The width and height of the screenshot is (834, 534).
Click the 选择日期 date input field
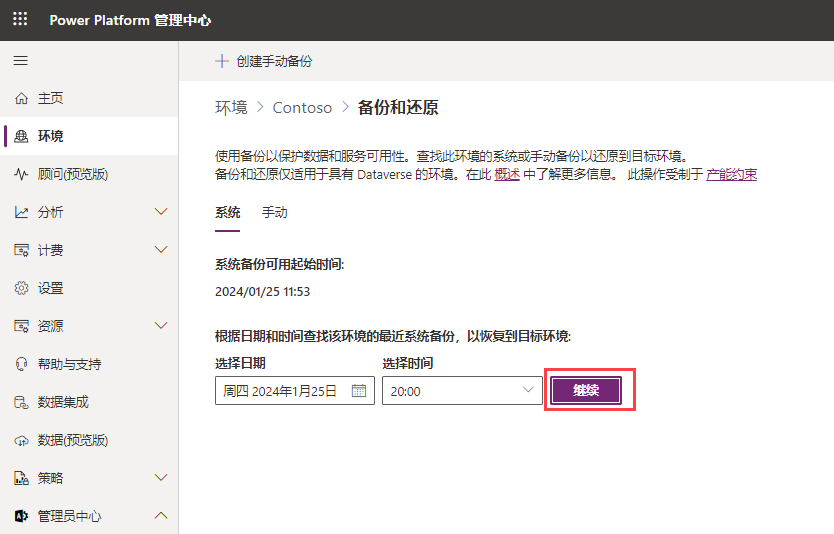click(x=295, y=391)
